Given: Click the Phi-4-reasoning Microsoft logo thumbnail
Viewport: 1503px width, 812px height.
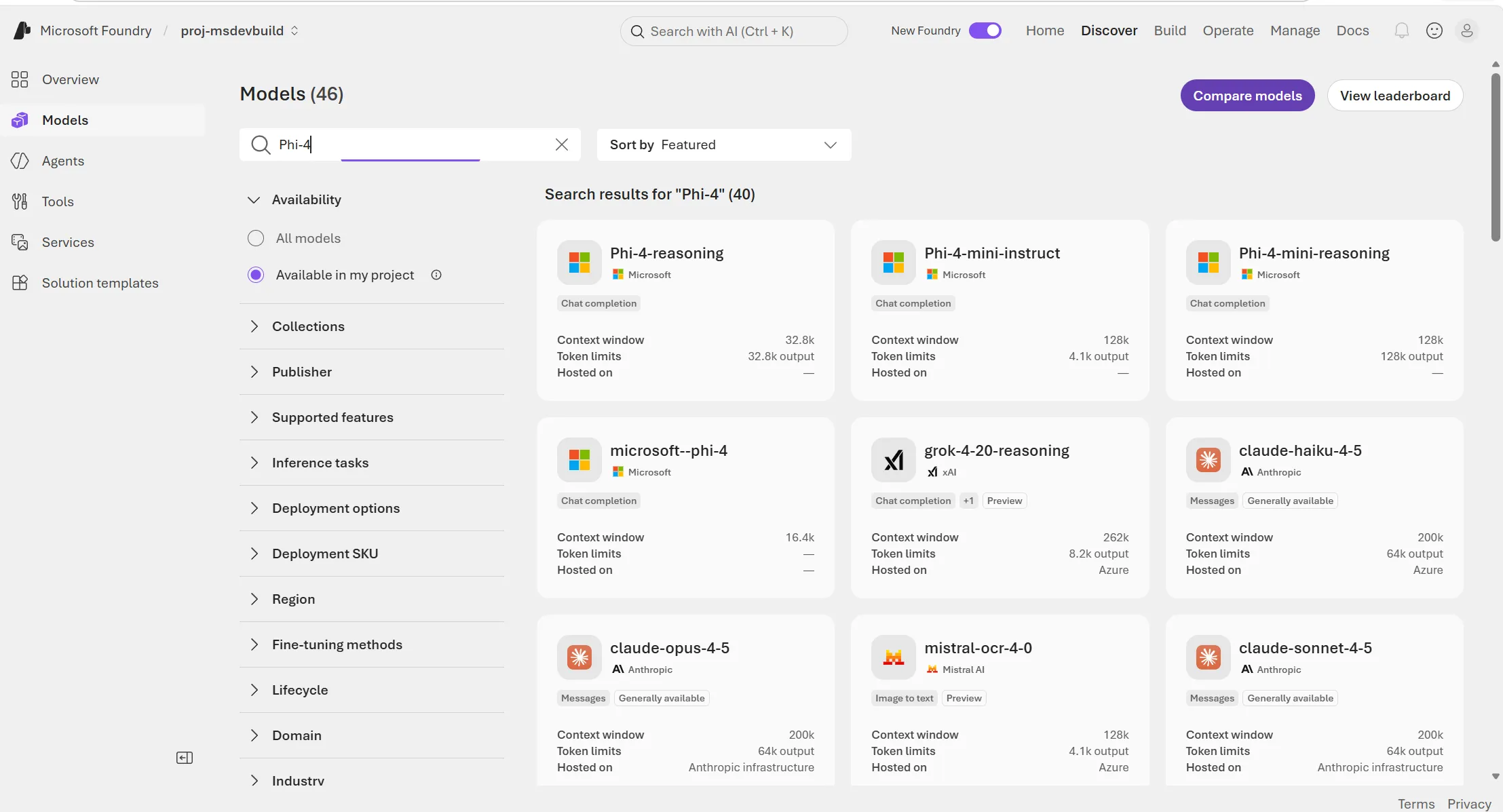Looking at the screenshot, I should click(579, 263).
